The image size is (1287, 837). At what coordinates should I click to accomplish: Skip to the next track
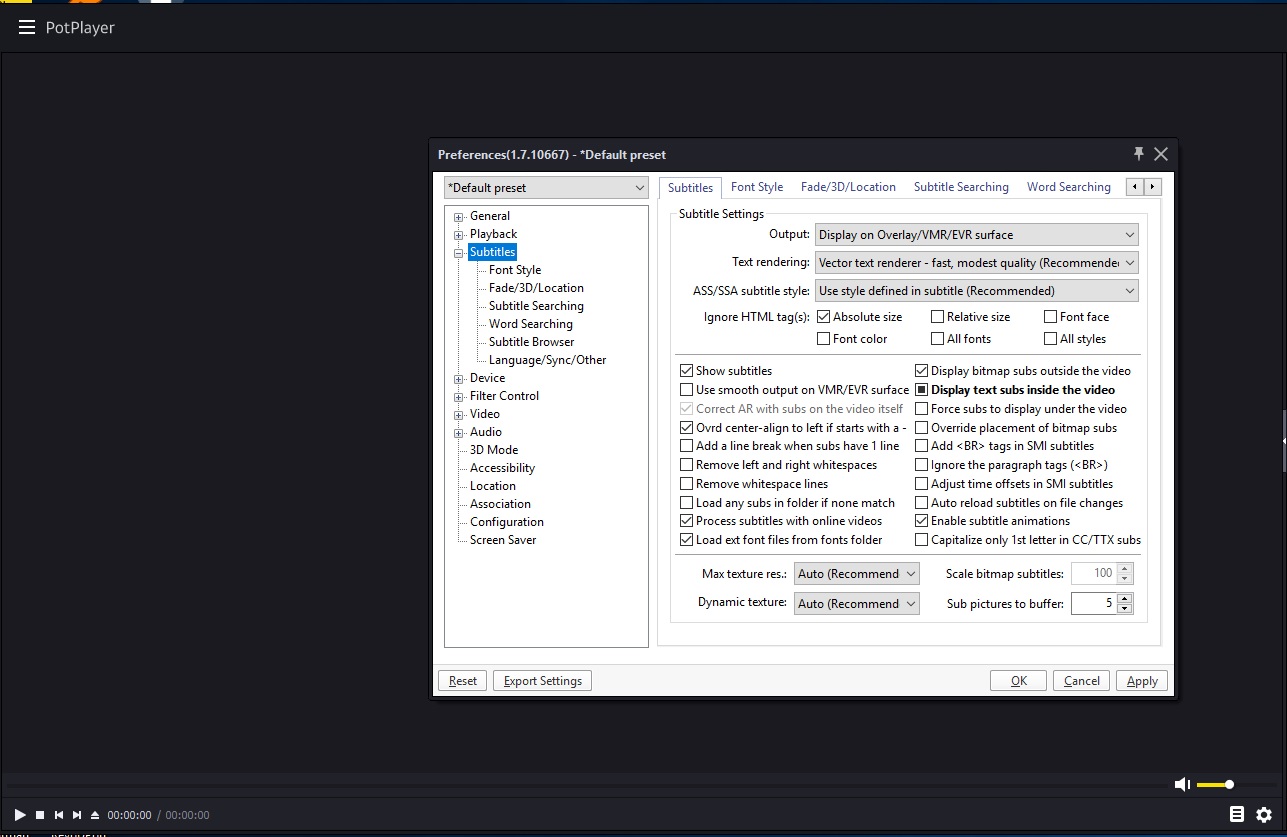(77, 815)
